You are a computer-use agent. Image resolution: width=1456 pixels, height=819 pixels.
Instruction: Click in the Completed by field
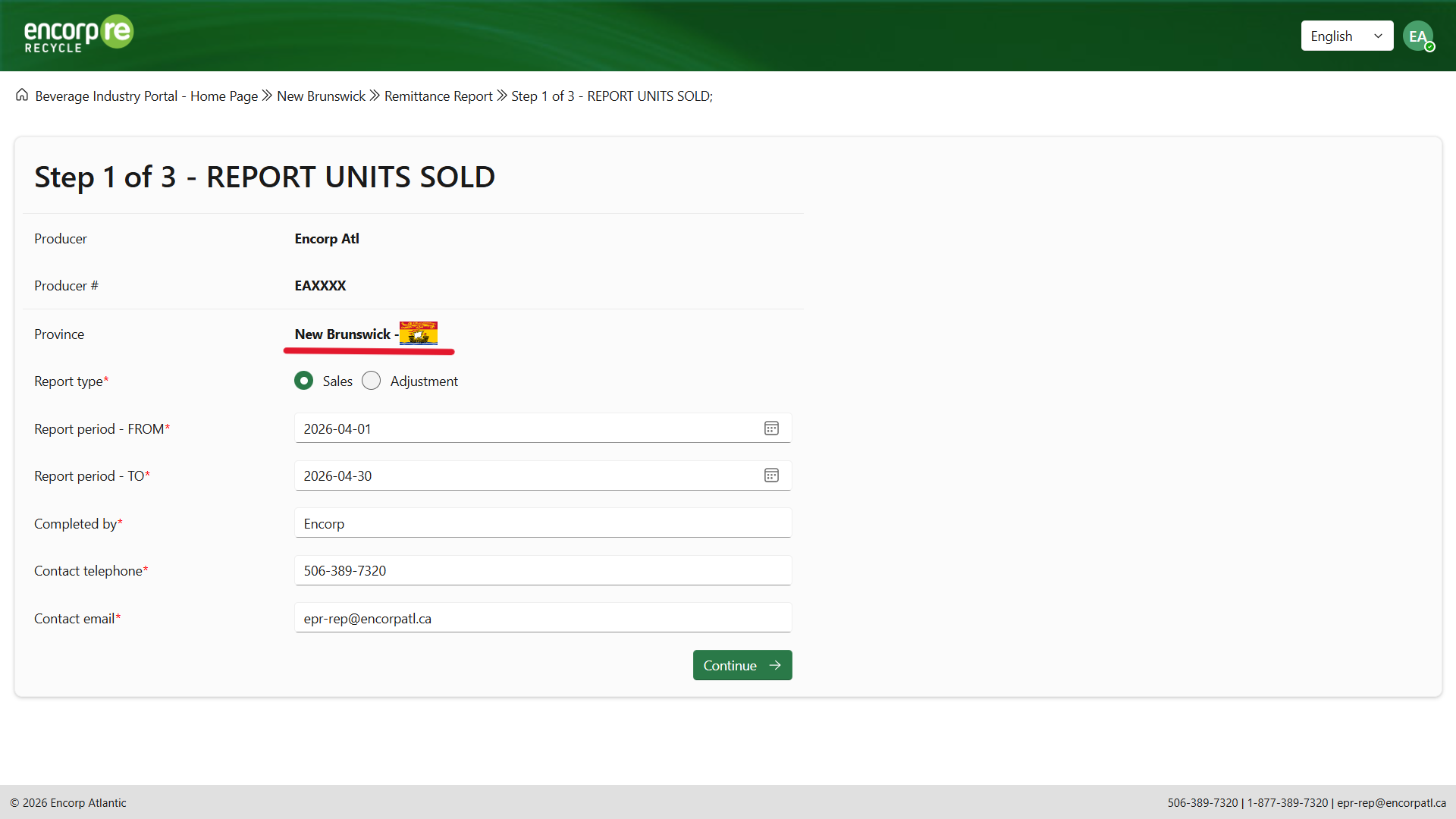coord(542,523)
